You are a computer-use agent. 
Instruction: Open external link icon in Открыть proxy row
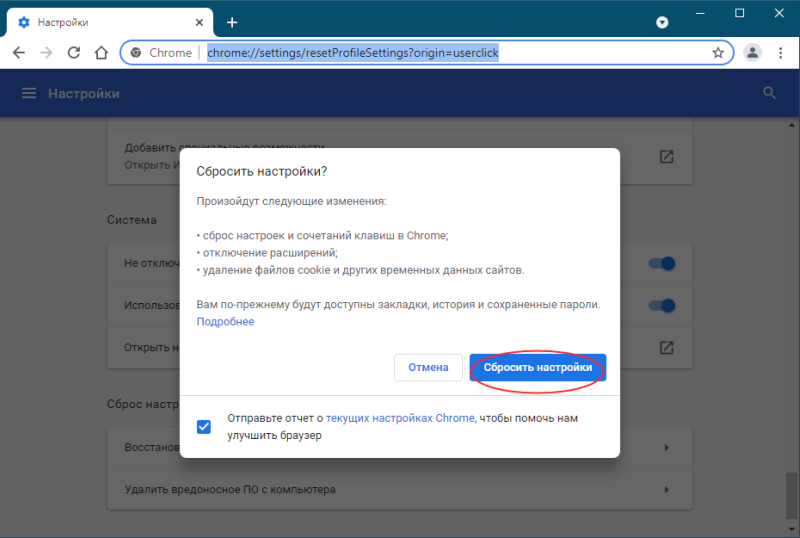(666, 348)
